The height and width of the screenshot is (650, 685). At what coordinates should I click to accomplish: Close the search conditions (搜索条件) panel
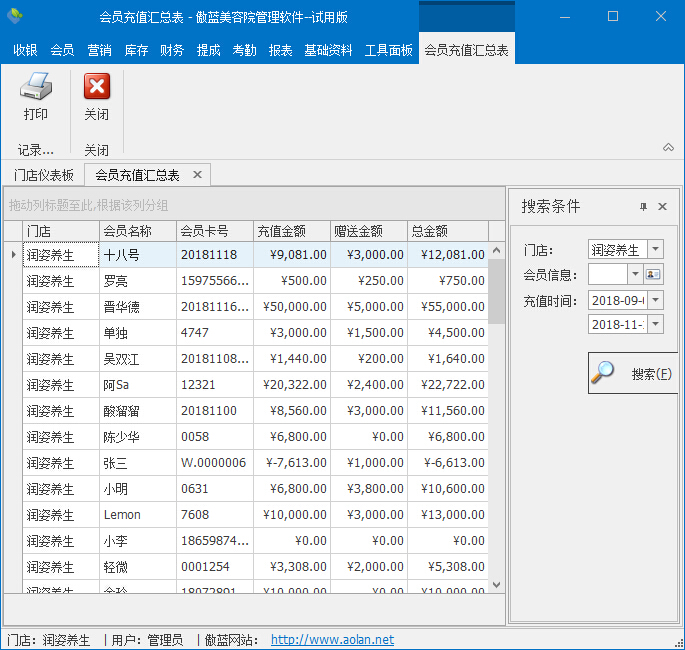[x=662, y=207]
